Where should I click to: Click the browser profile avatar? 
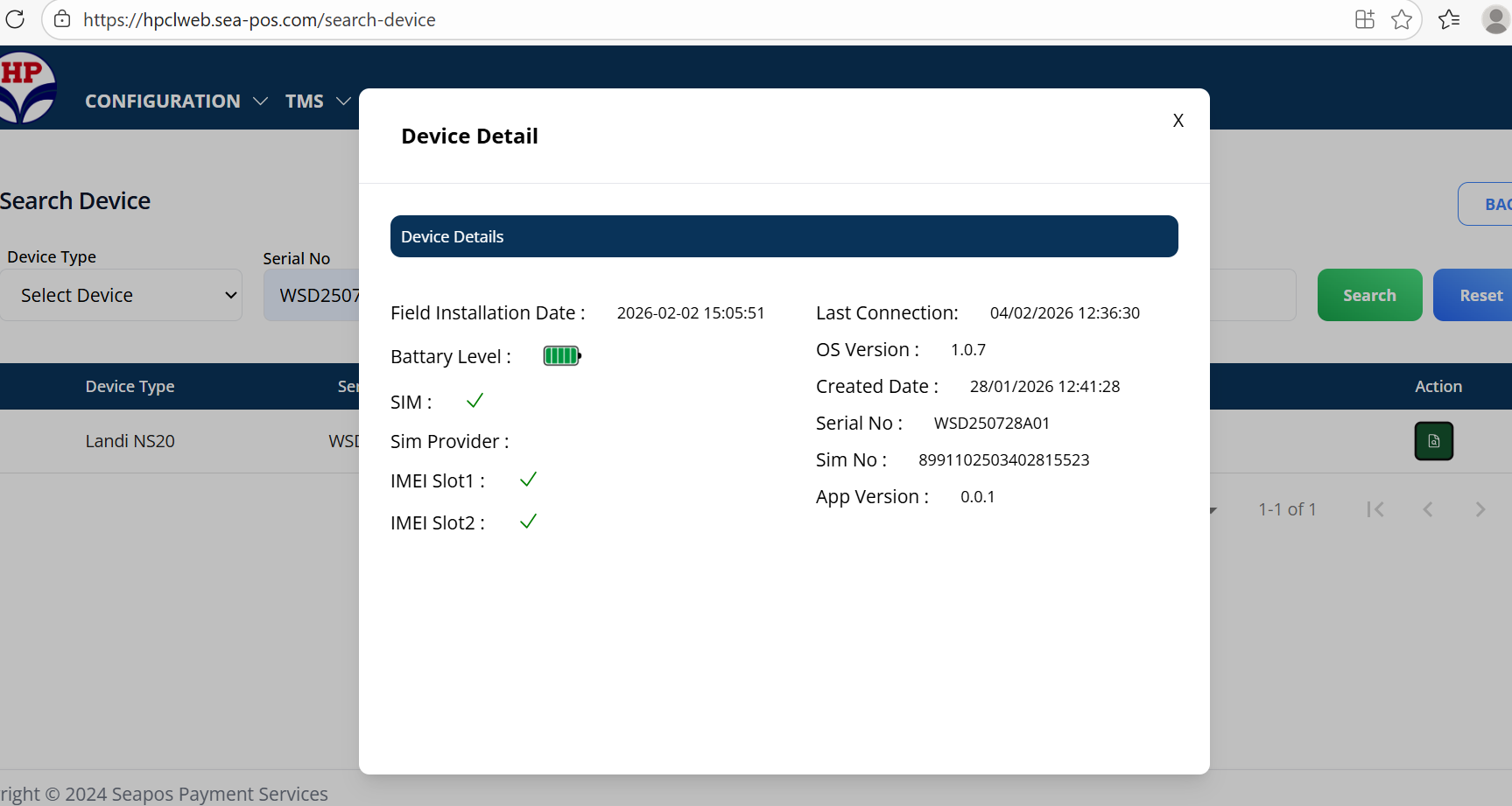click(x=1495, y=19)
